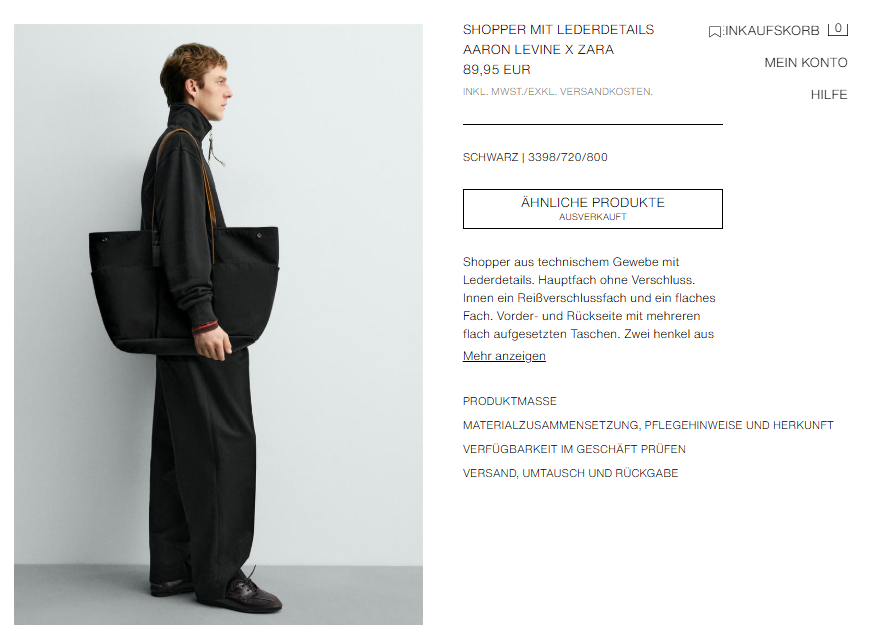Image resolution: width=875 pixels, height=625 pixels.
Task: Open the shopping cart counter box
Action: pos(838,29)
